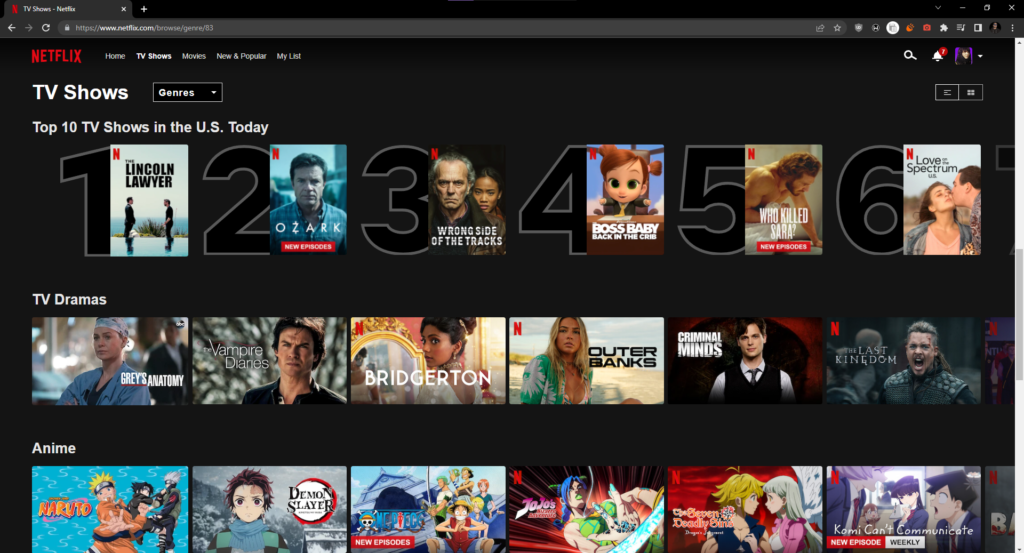Open the Genres dropdown
The image size is (1024, 553).
click(x=187, y=92)
